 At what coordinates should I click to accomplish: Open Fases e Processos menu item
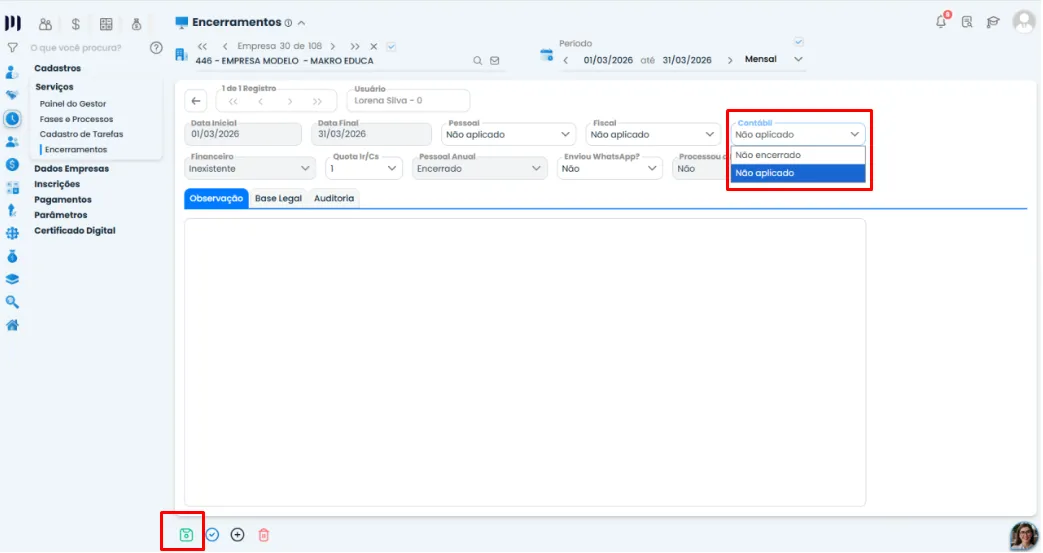pyautogui.click(x=76, y=119)
